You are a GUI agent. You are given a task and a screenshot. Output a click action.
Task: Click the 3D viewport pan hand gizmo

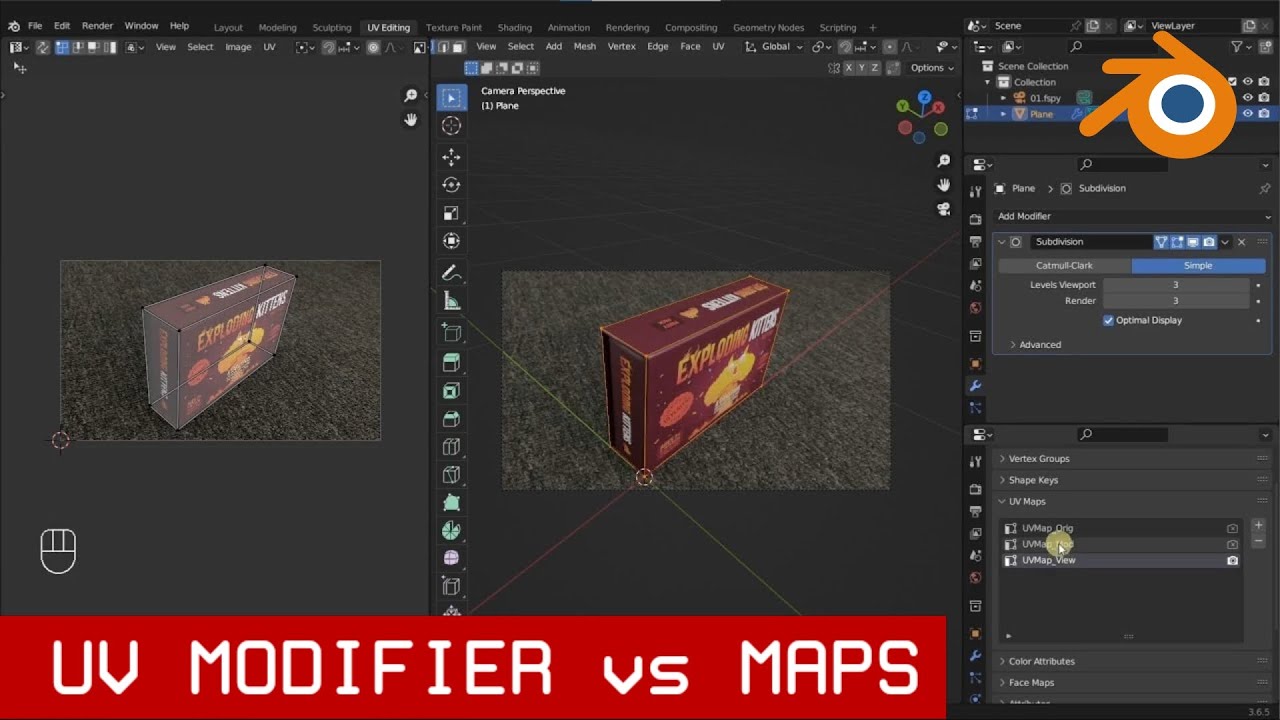(943, 185)
